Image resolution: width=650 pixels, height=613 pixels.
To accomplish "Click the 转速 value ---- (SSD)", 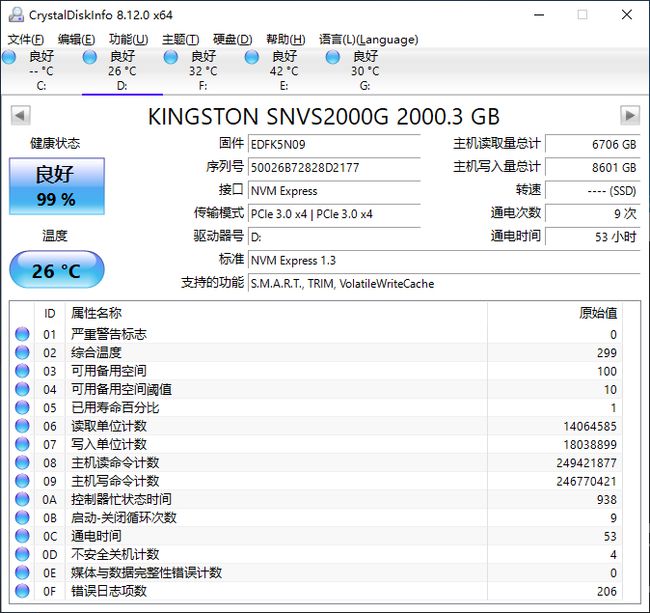I will click(593, 191).
